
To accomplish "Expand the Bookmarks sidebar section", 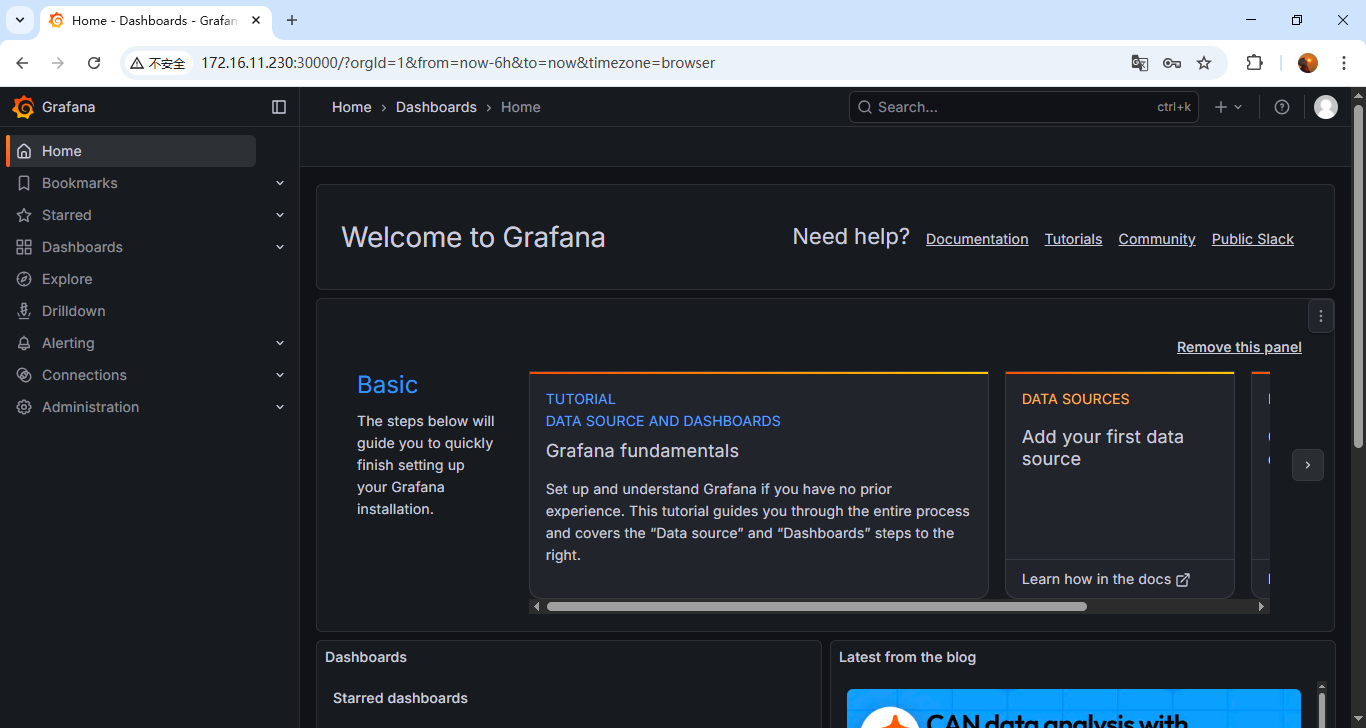I will [x=280, y=183].
